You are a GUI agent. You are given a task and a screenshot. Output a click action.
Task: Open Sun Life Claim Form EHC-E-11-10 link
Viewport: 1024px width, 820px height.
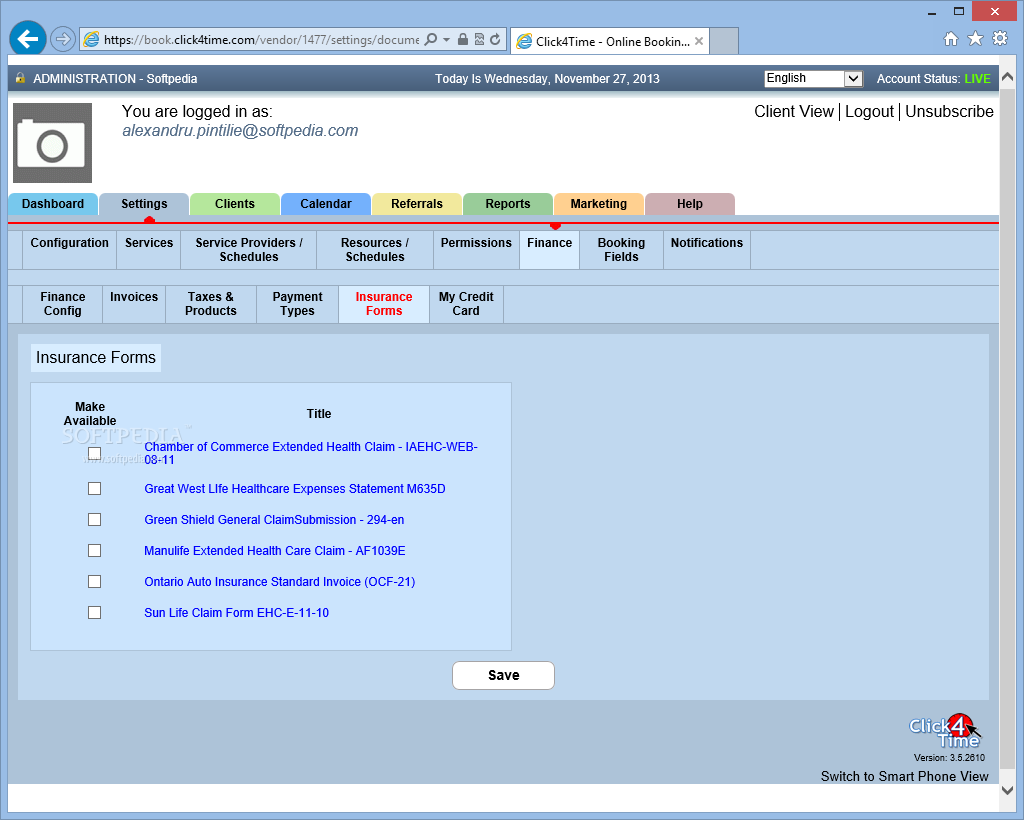click(236, 613)
